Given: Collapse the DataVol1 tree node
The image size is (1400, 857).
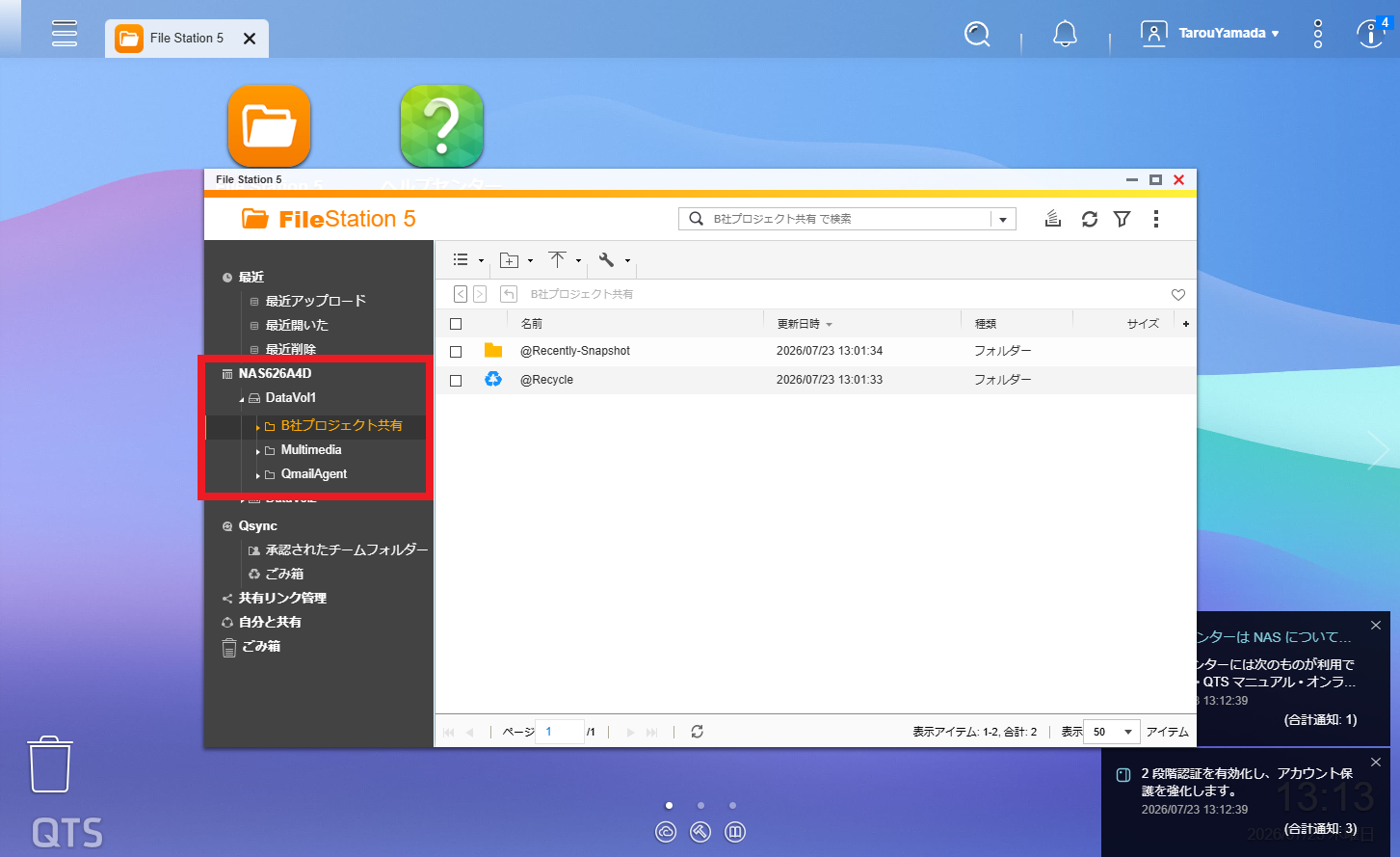Looking at the screenshot, I should pos(242,399).
